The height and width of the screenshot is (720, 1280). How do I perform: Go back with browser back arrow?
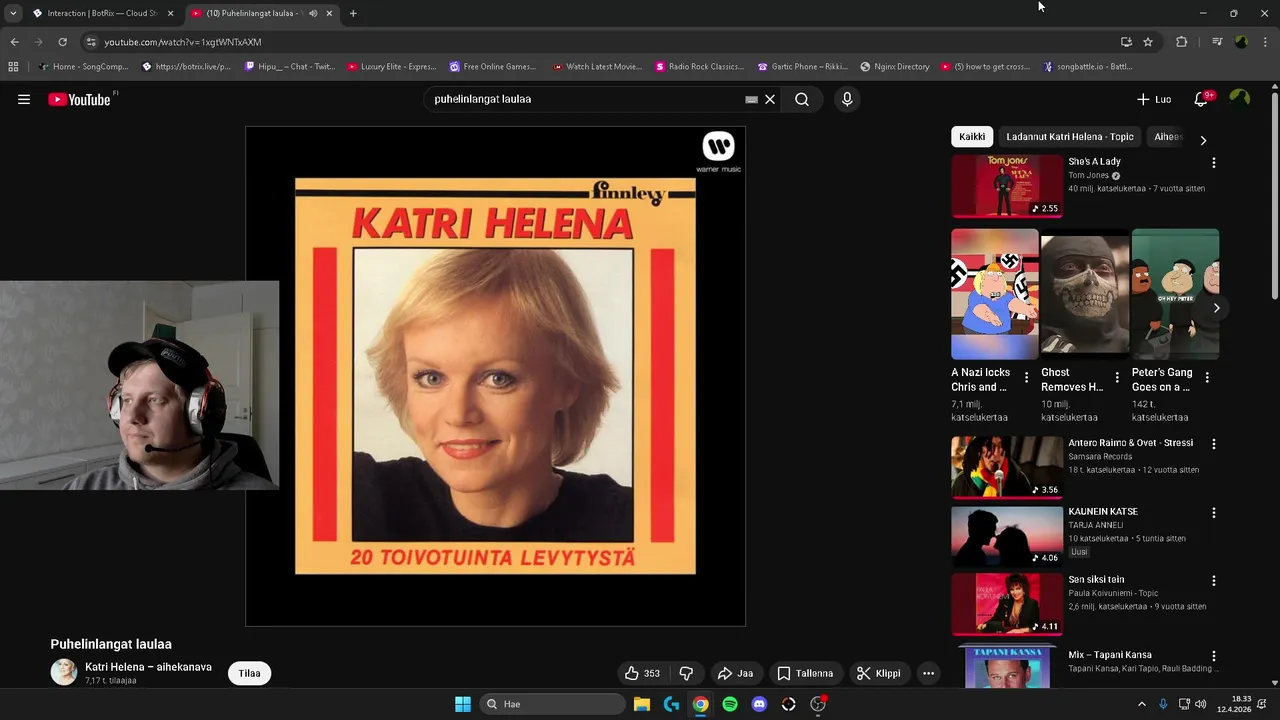click(14, 42)
